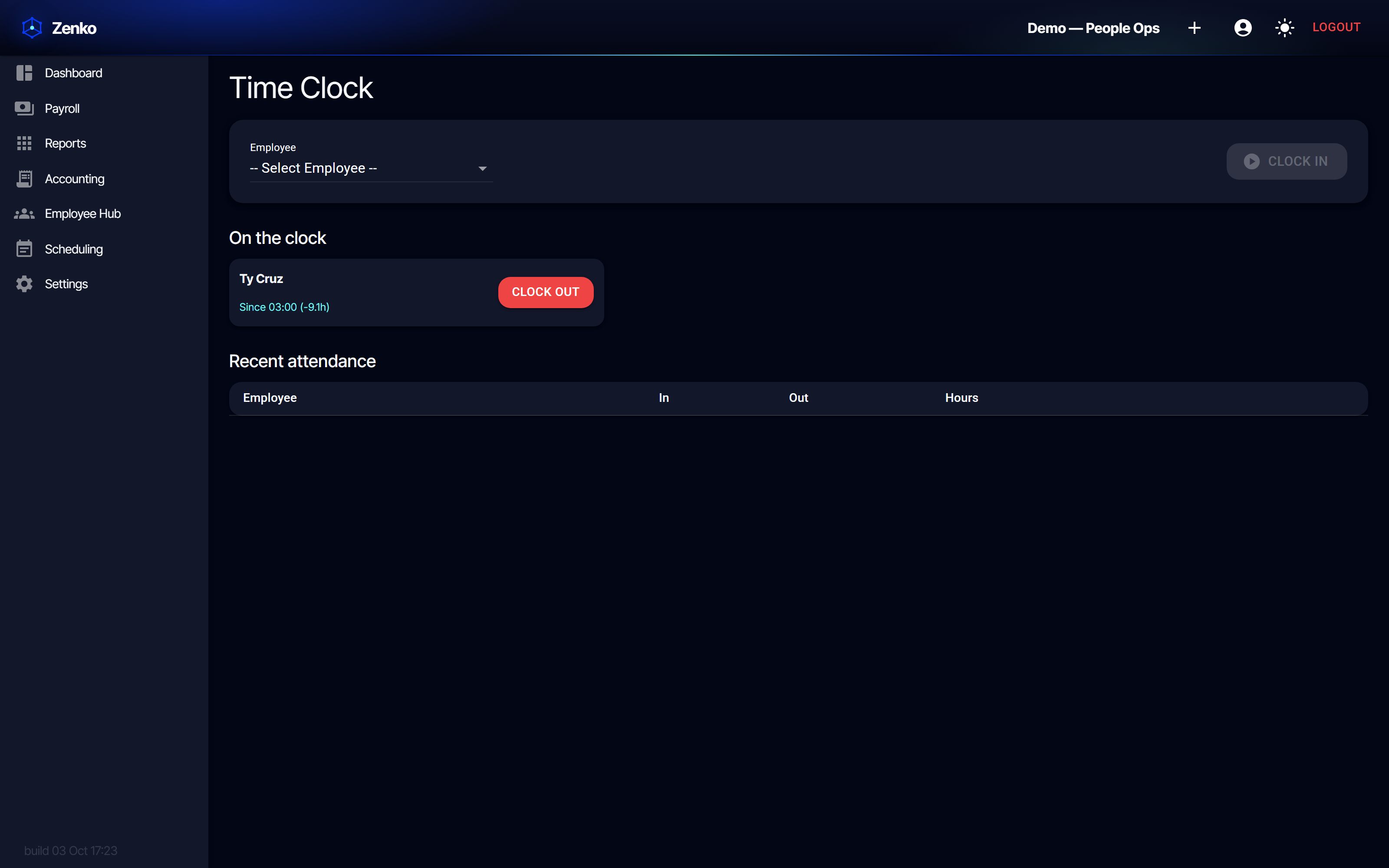Click the Hours column header

pos(961,398)
